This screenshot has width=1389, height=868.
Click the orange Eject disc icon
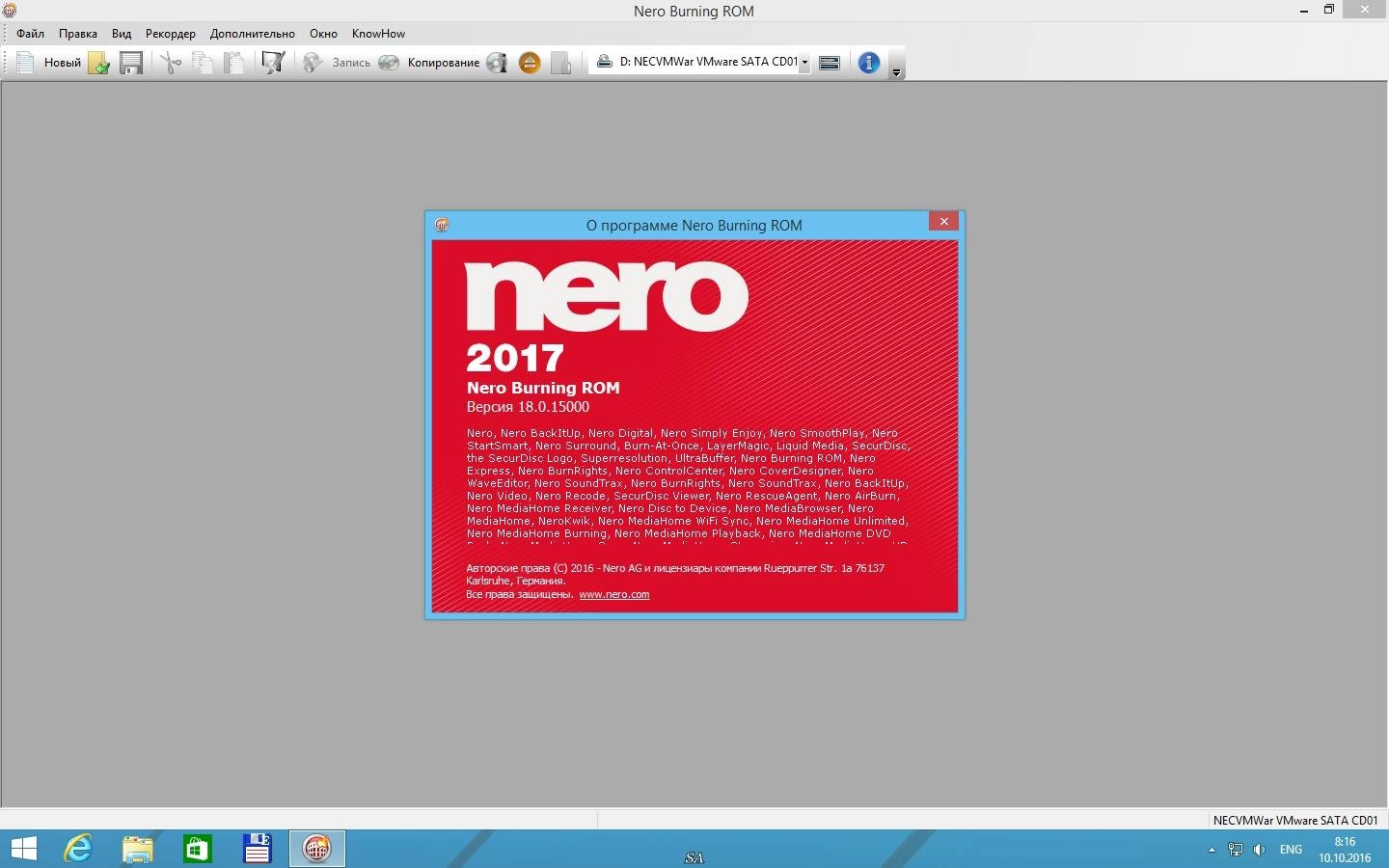tap(530, 63)
